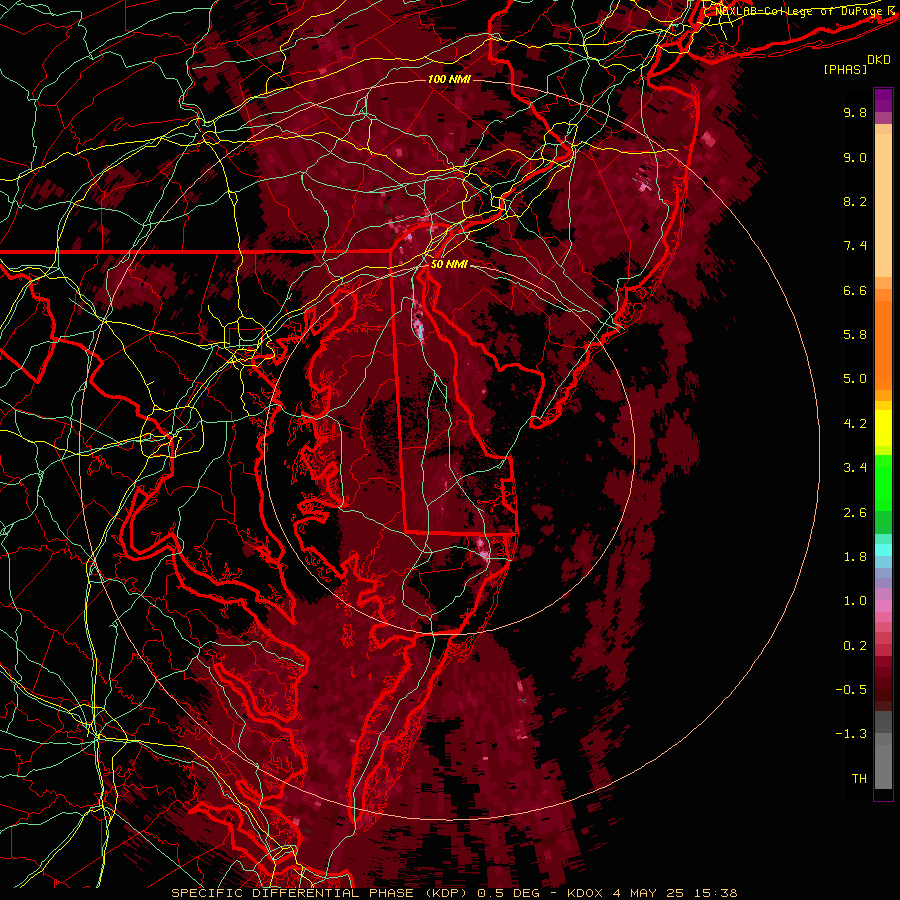This screenshot has height=900, width=900.
Task: Click the cyan segment of color bar
Action: coord(883,550)
